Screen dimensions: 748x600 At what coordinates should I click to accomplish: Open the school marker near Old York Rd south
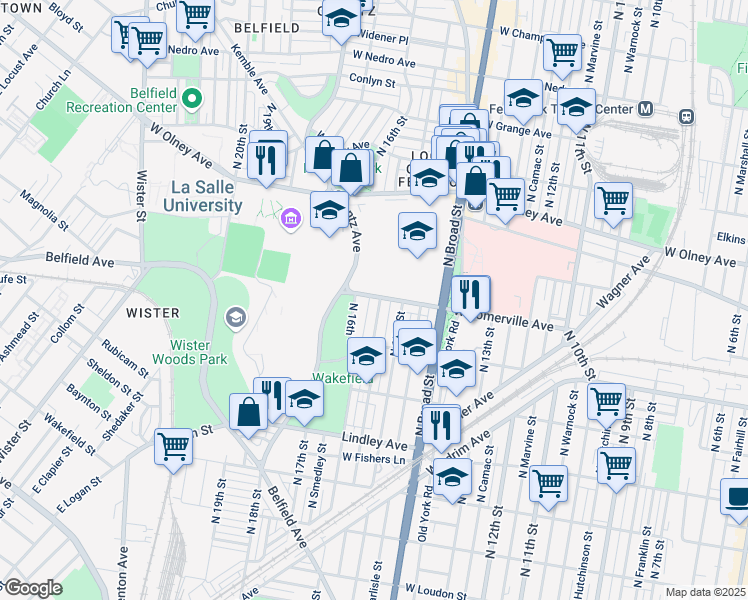point(452,479)
